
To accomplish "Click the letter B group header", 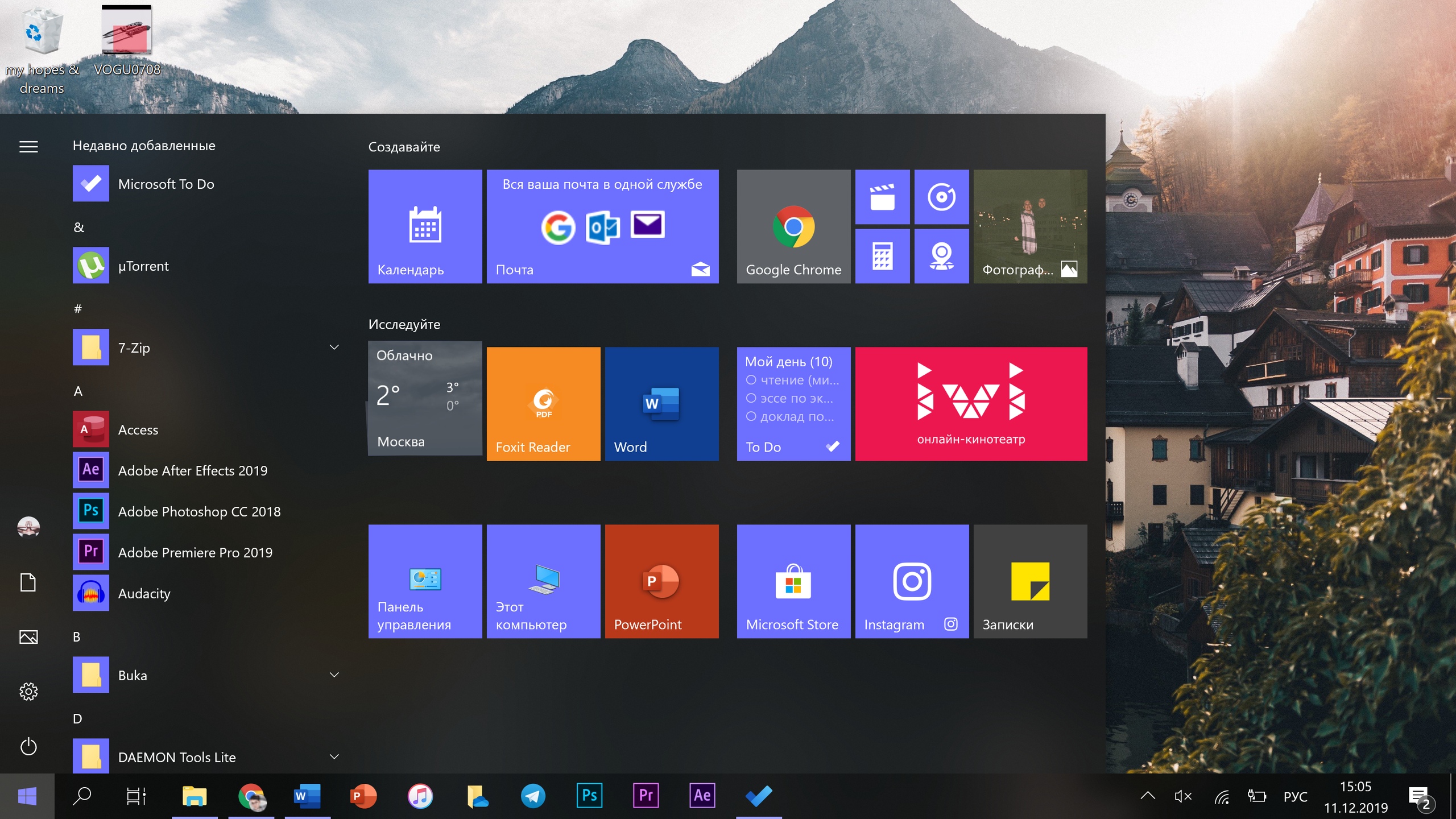I will pyautogui.click(x=77, y=637).
